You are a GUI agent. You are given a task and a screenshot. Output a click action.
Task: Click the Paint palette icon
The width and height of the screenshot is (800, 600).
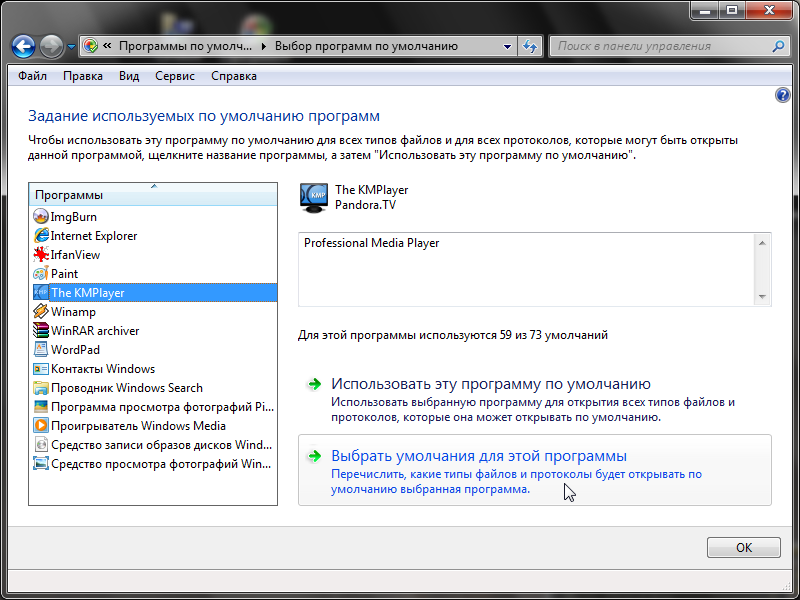pos(41,273)
